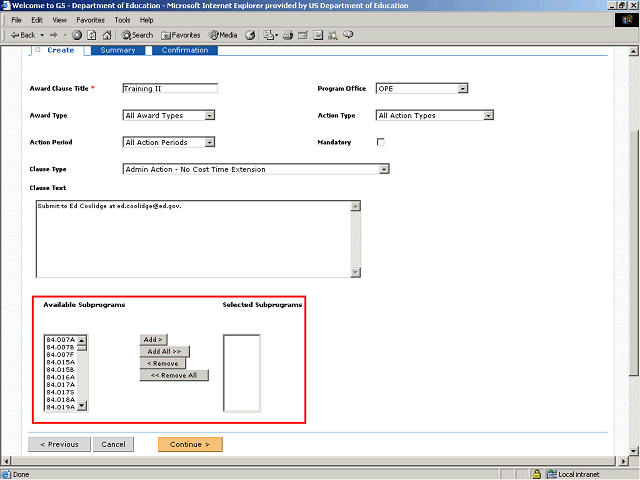The height and width of the screenshot is (480, 640).
Task: Click the Edit page toolbar icon
Action: click(302, 35)
